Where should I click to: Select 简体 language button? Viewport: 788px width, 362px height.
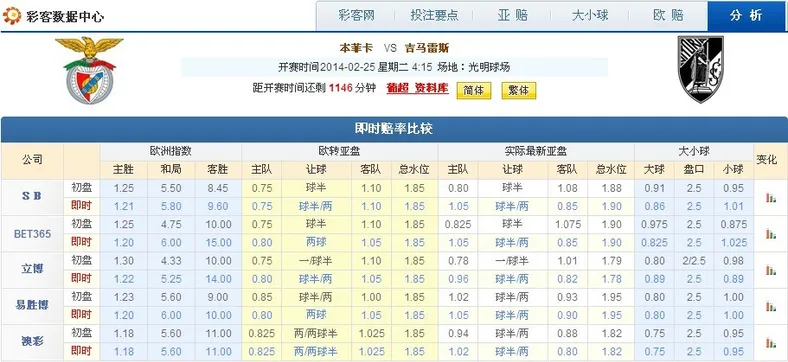click(x=473, y=90)
